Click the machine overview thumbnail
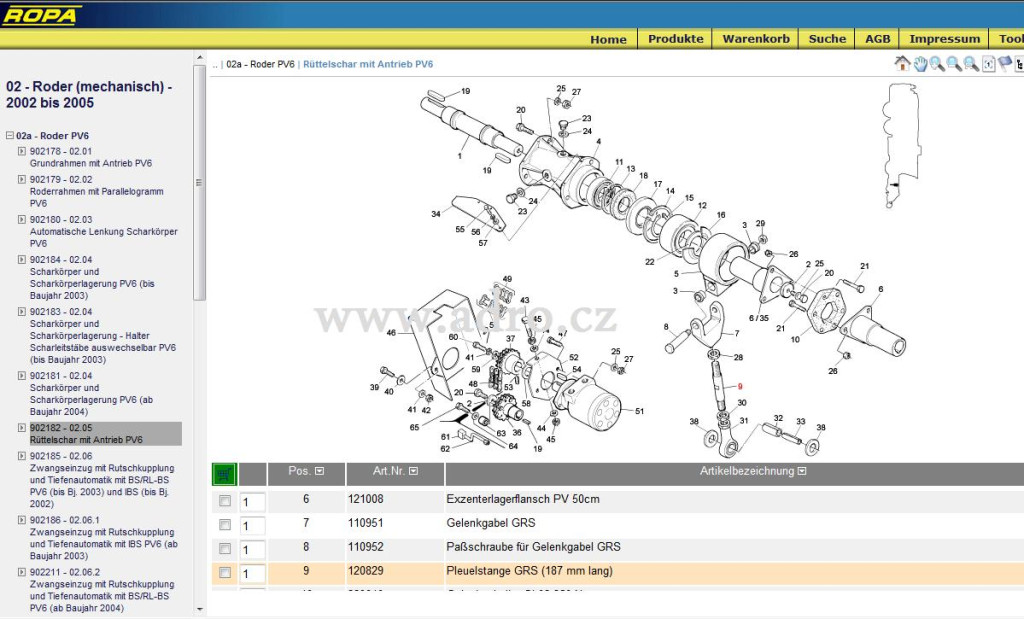Viewport: 1024px width, 619px height. pyautogui.click(x=901, y=145)
